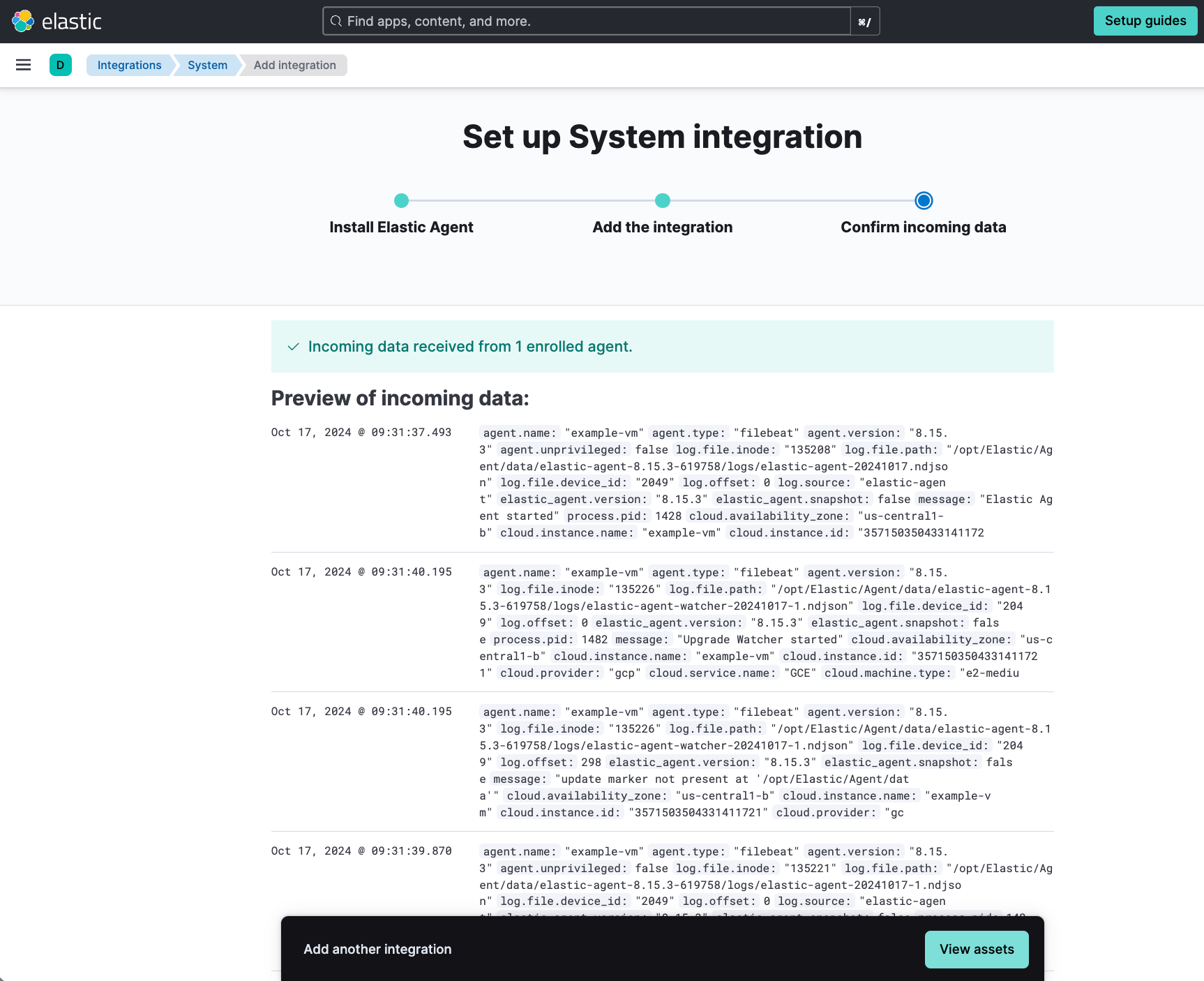Click the Add the integration step label
Screen dimensions: 1204x981
coord(663,227)
